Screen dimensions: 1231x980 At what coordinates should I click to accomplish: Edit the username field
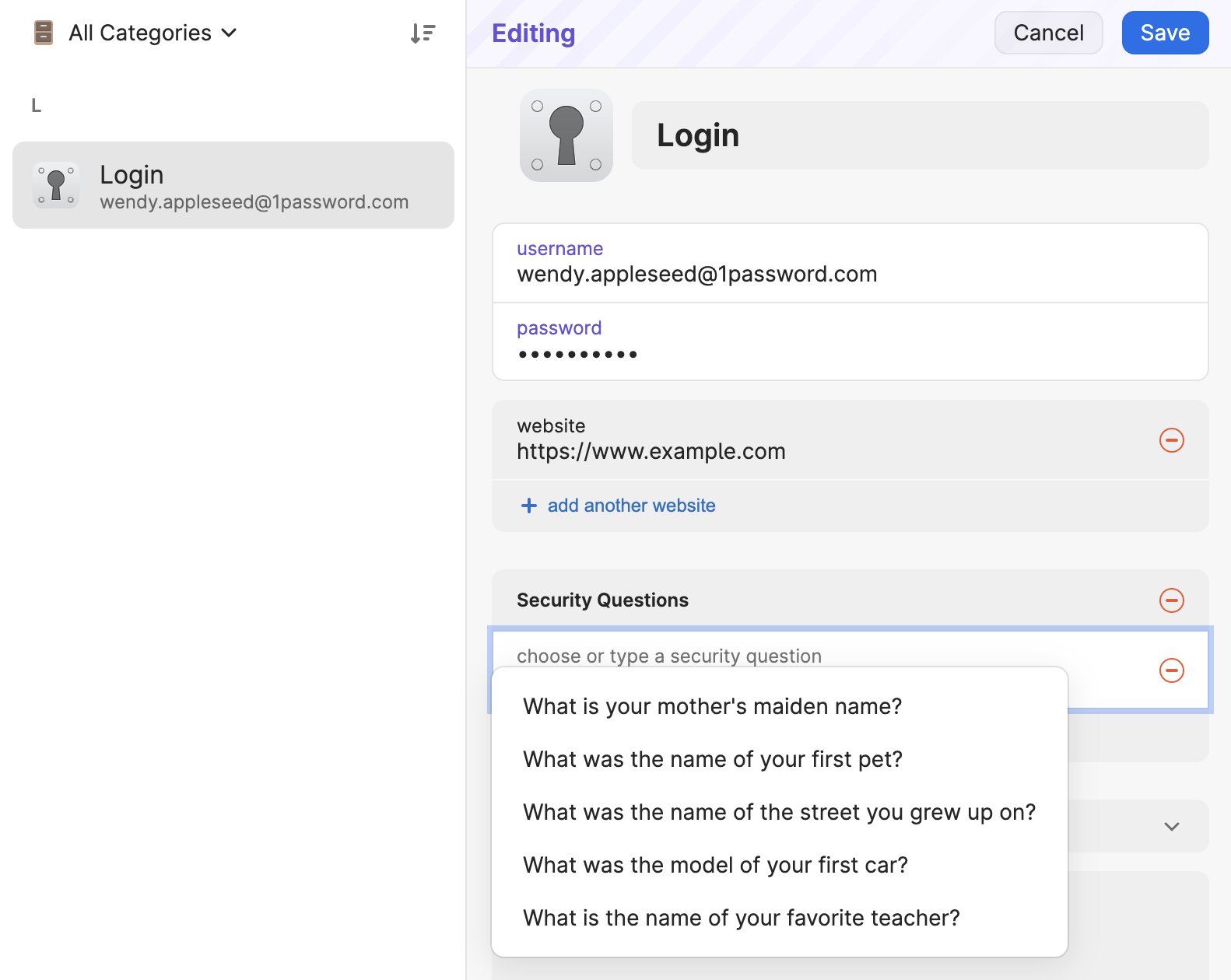pos(850,263)
